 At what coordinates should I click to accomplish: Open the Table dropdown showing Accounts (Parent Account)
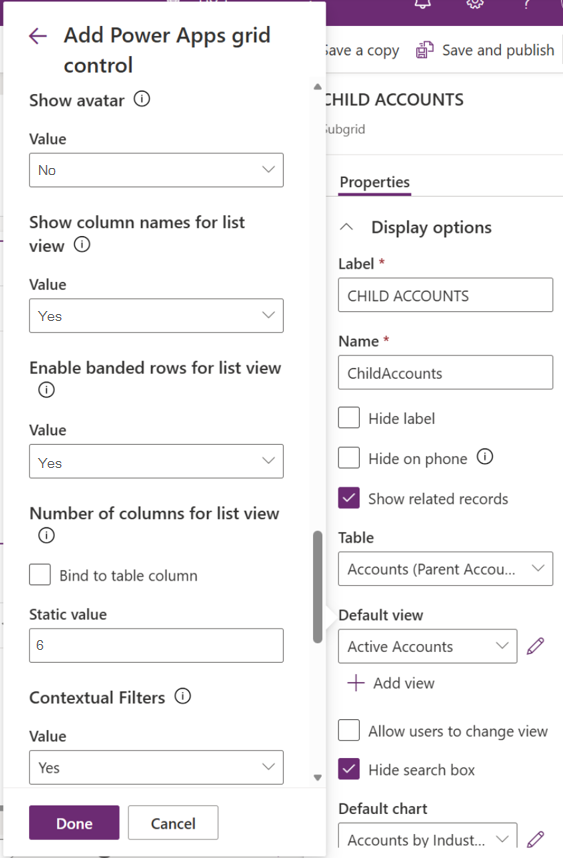pos(445,569)
